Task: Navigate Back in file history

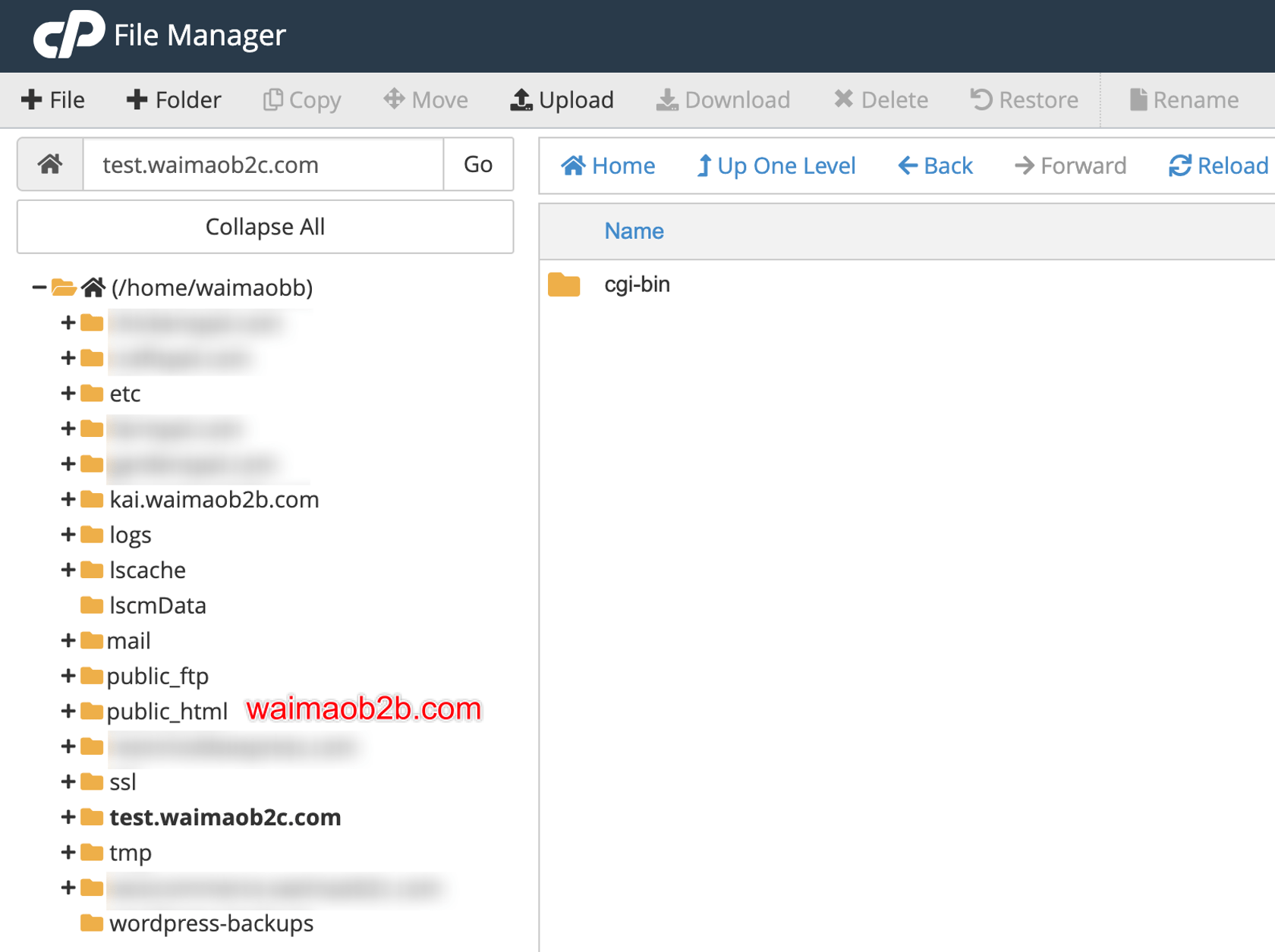Action: 935,165
